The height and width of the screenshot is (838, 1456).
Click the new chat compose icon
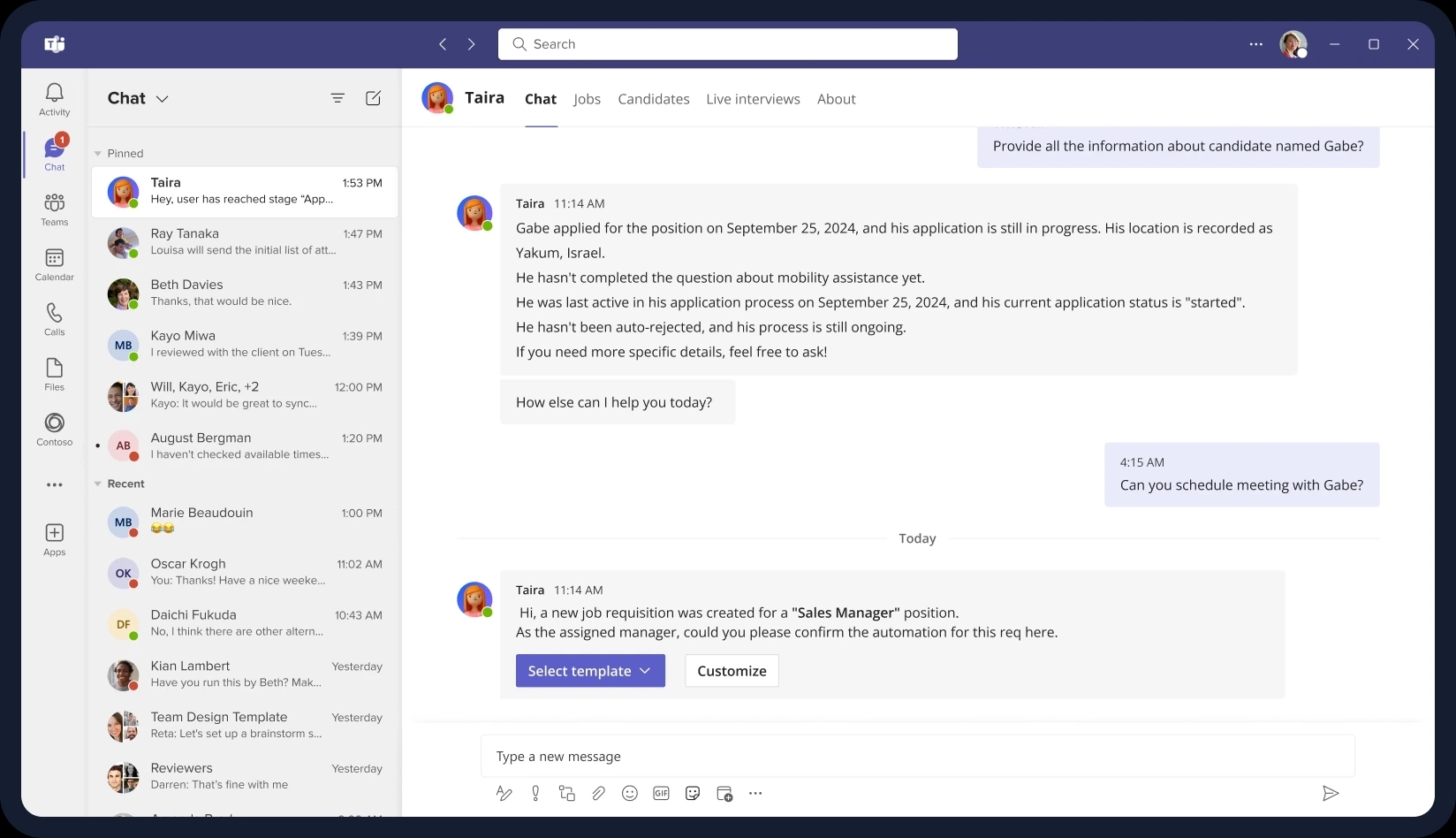pyautogui.click(x=373, y=98)
